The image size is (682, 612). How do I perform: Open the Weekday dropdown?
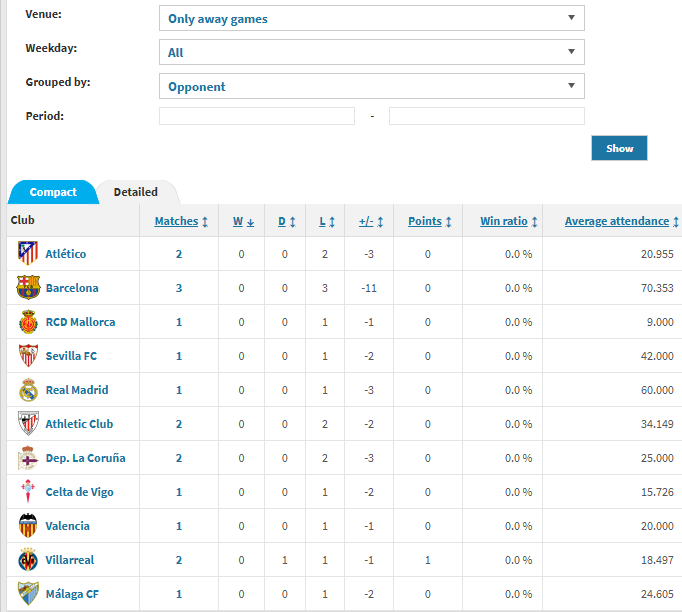pyautogui.click(x=371, y=52)
